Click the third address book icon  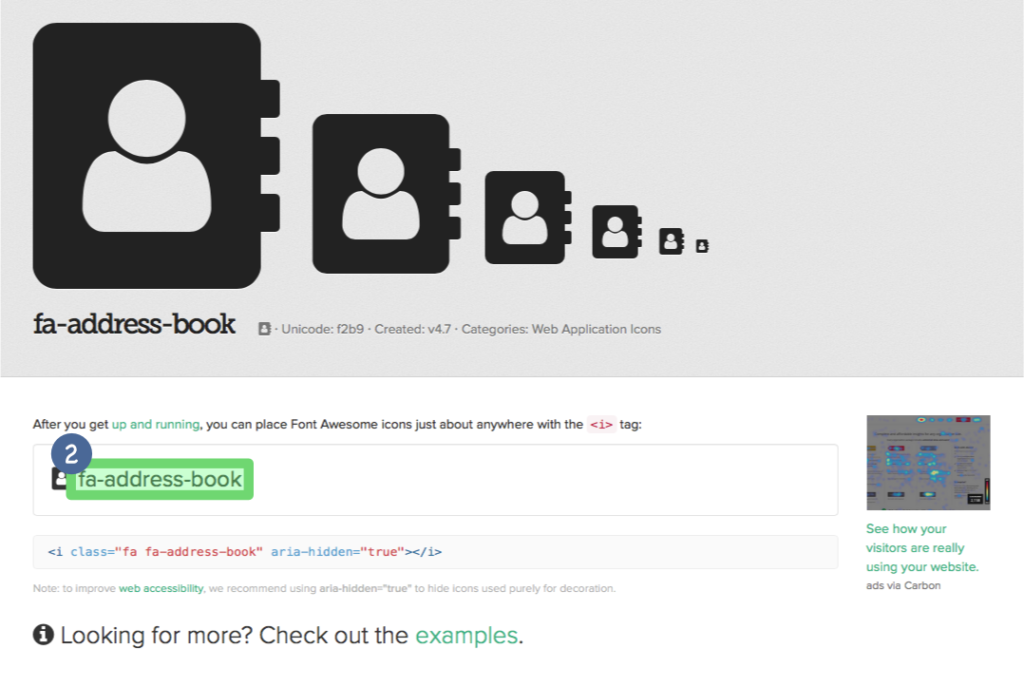point(528,217)
